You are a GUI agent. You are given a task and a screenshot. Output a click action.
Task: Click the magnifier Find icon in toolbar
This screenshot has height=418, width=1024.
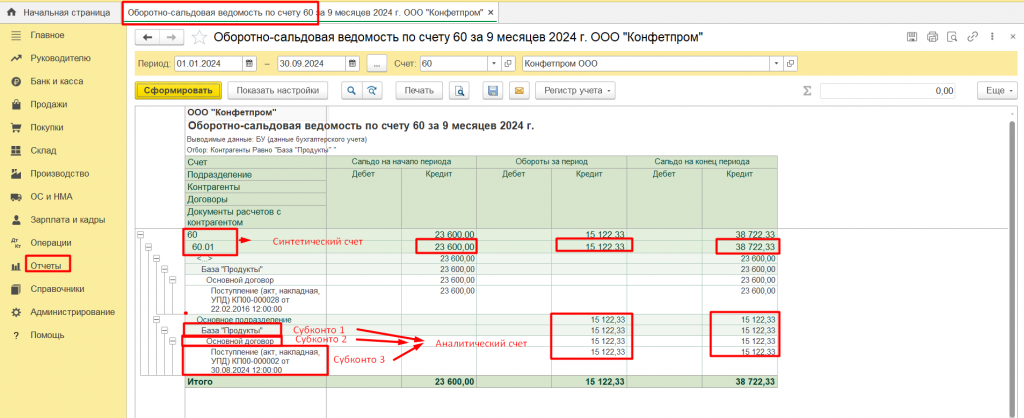tap(351, 91)
